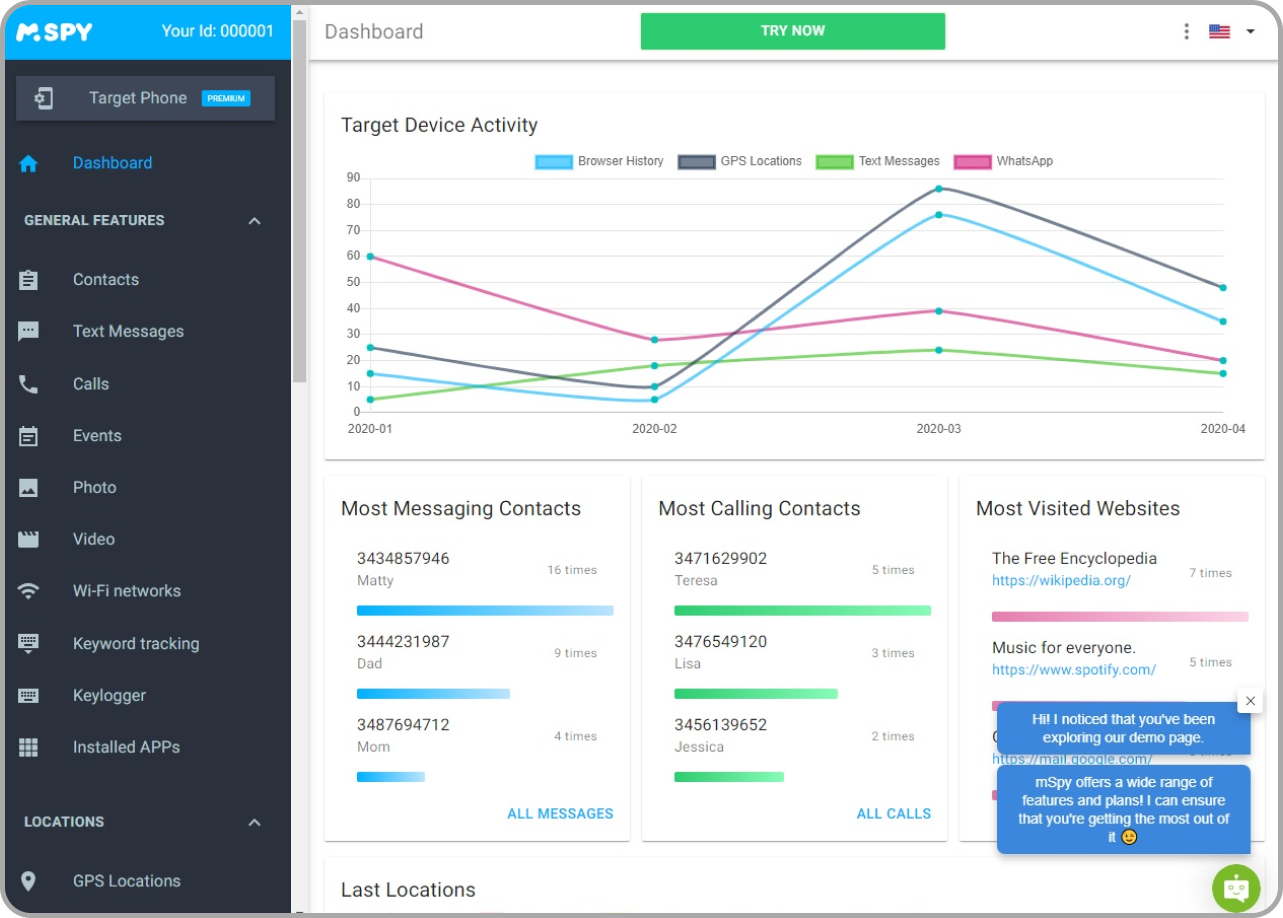Click contact number 3444231987
The image size is (1283, 918).
tap(403, 641)
